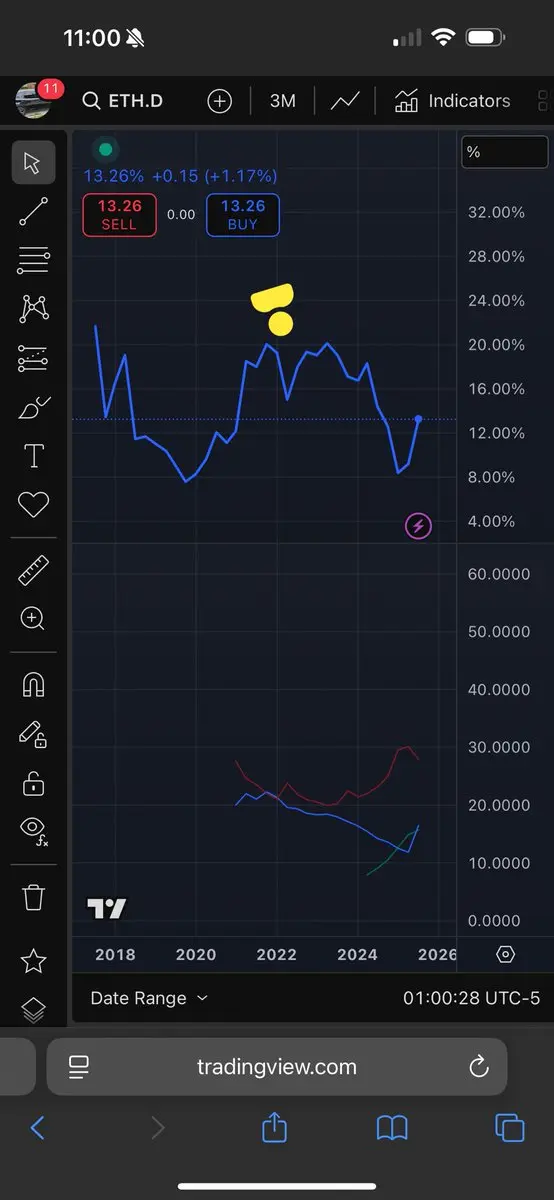Open the chart style selector
Screen dimensions: 554x1200
click(345, 101)
